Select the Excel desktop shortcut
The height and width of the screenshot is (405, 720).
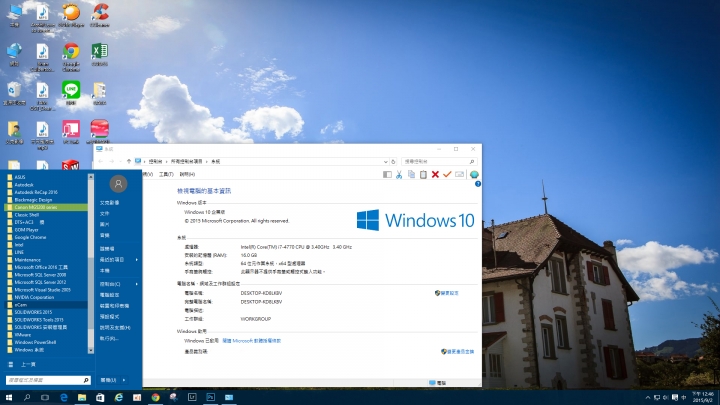tap(99, 55)
